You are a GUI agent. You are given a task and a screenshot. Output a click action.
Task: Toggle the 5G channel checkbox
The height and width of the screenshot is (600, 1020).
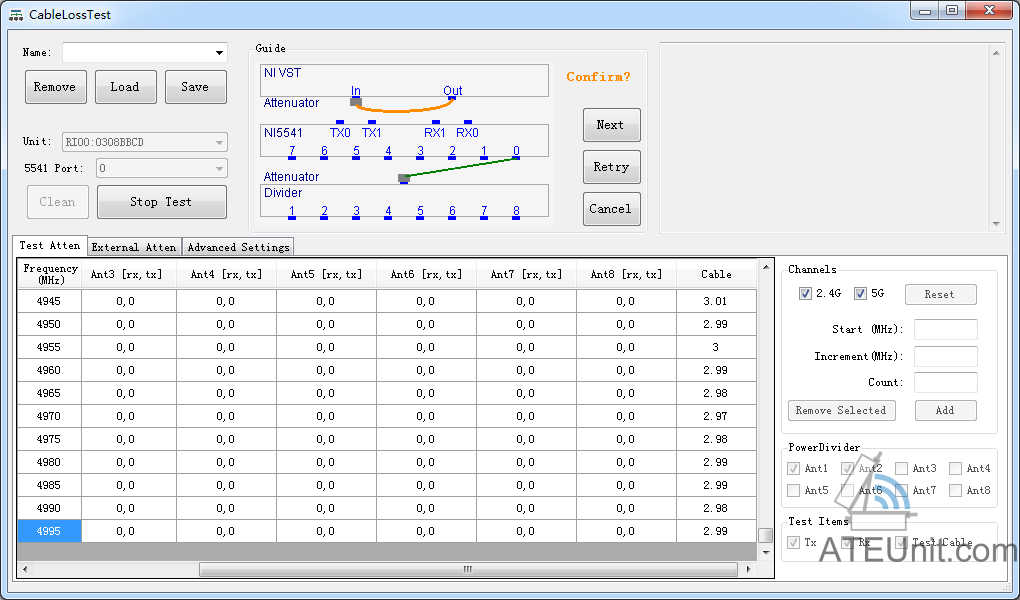pyautogui.click(x=859, y=294)
